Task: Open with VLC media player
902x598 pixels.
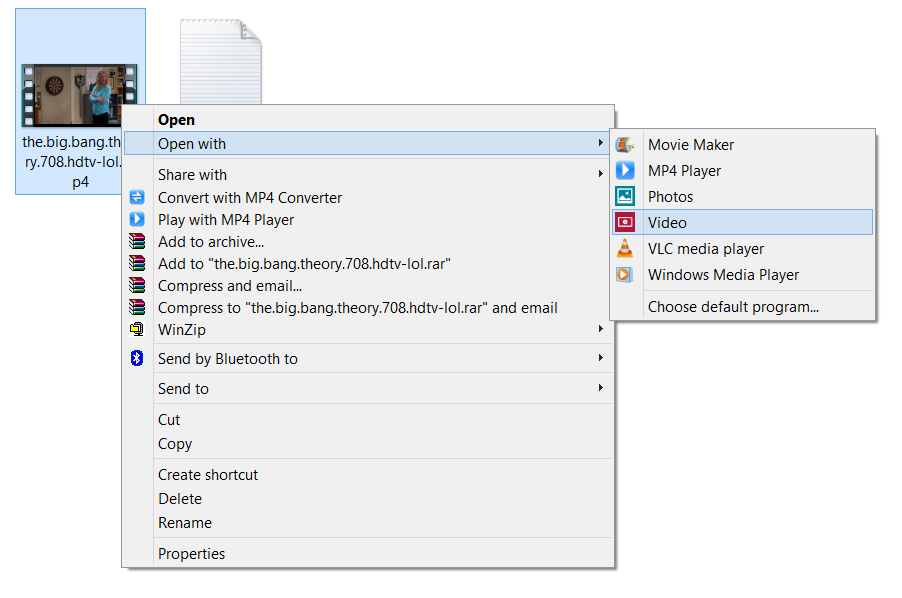Action: pos(743,248)
